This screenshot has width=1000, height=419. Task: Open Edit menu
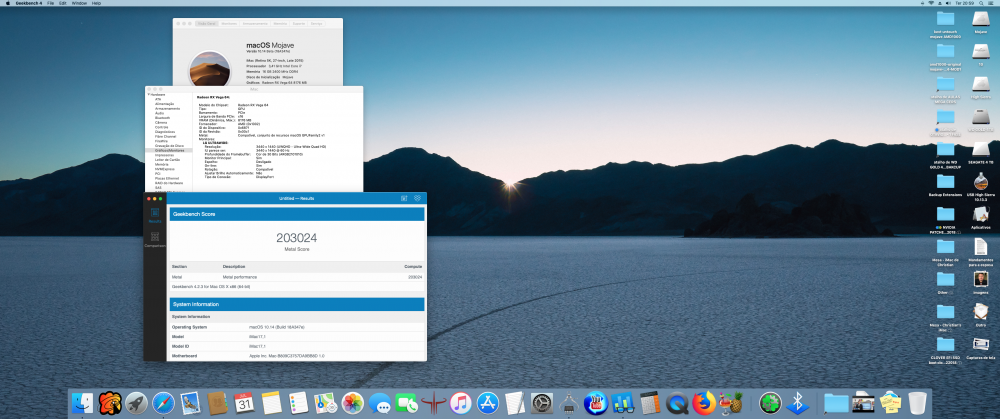coord(62,3)
